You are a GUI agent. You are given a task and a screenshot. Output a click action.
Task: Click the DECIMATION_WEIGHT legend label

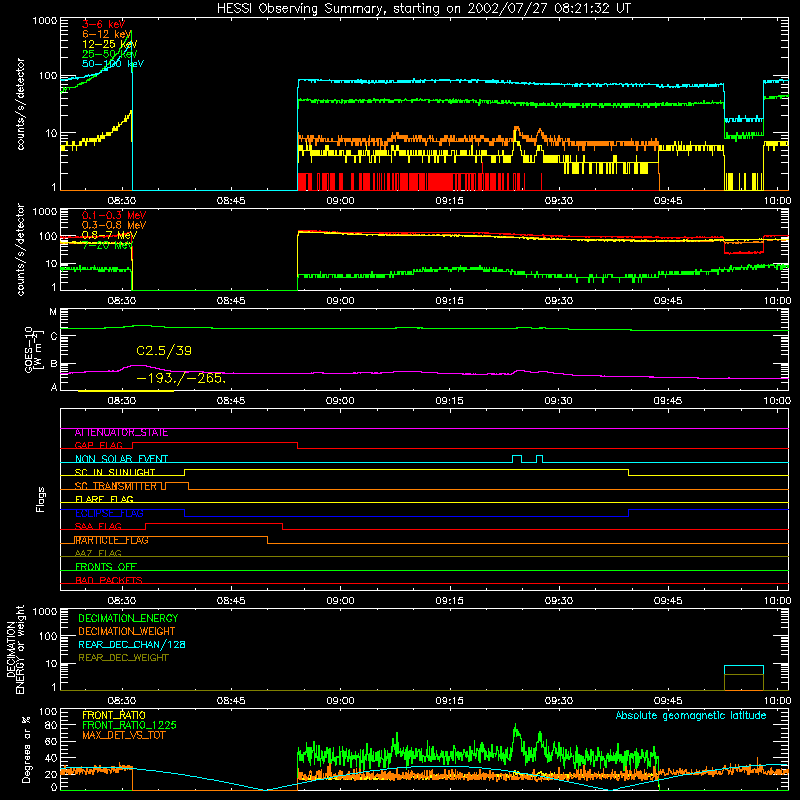click(x=127, y=632)
